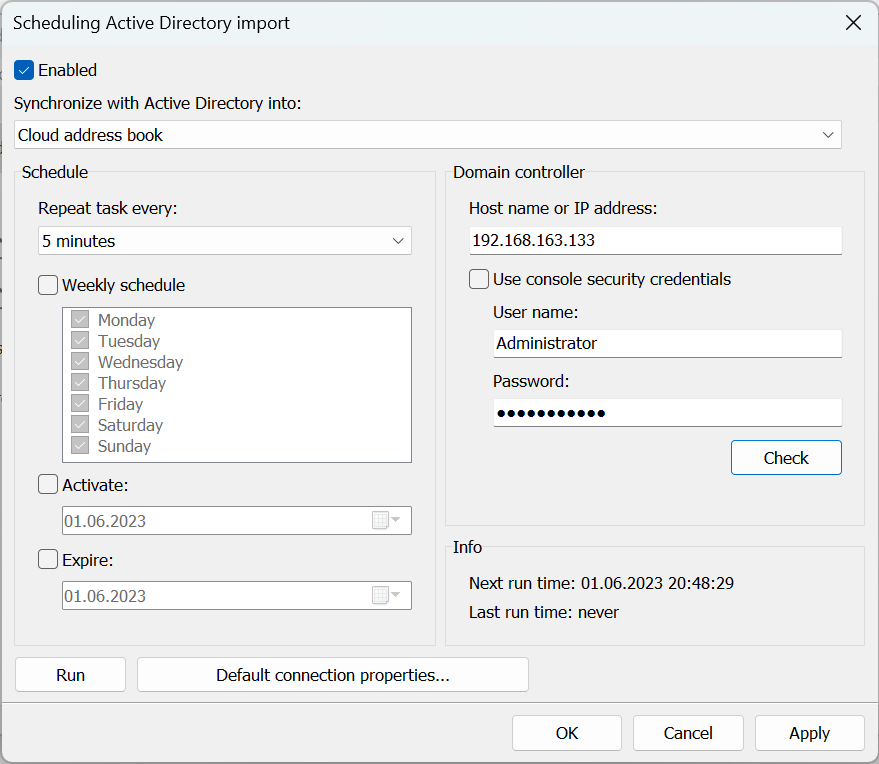Image resolution: width=879 pixels, height=764 pixels.
Task: Uncheck the Enabled checkbox
Action: click(x=25, y=70)
